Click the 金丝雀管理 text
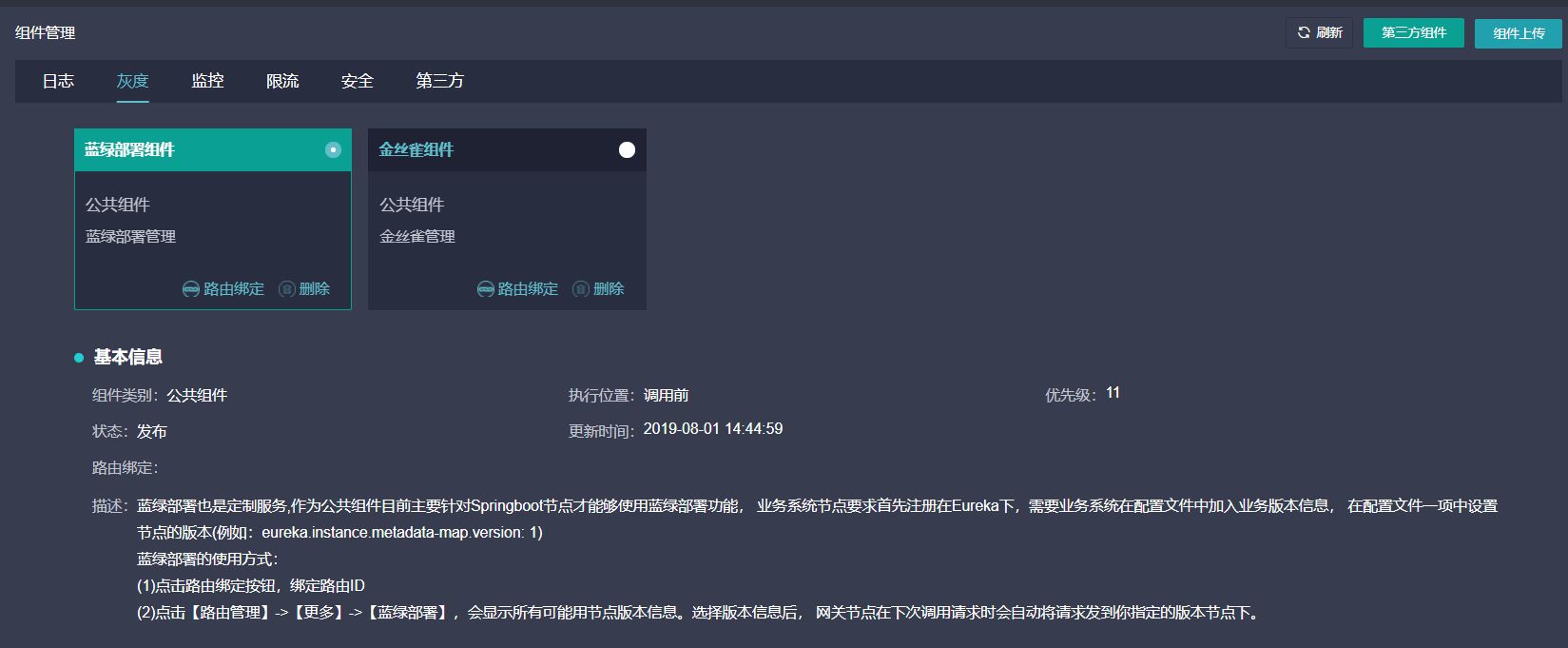Viewport: 1568px width, 648px height. tap(417, 236)
